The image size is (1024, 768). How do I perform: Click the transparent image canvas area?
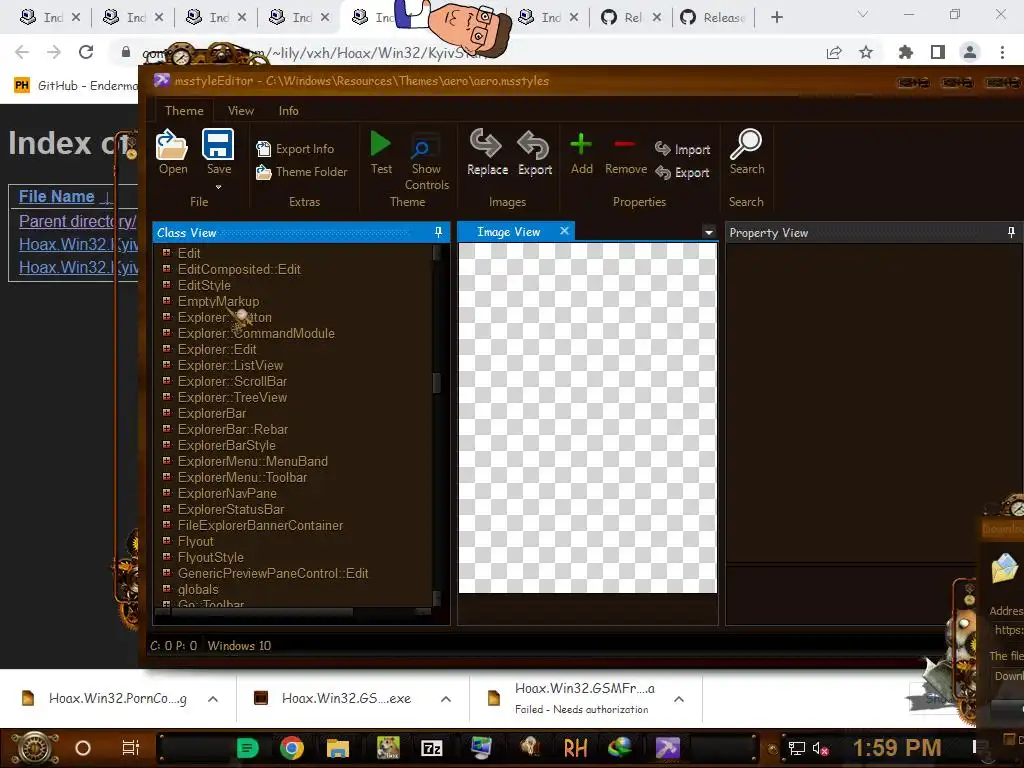pyautogui.click(x=587, y=418)
